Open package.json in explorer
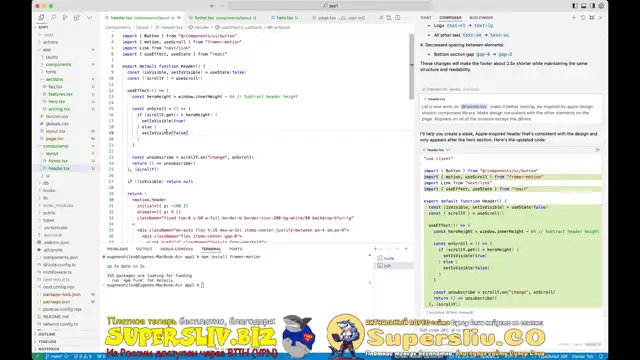The width and height of the screenshot is (640, 360). 56,302
